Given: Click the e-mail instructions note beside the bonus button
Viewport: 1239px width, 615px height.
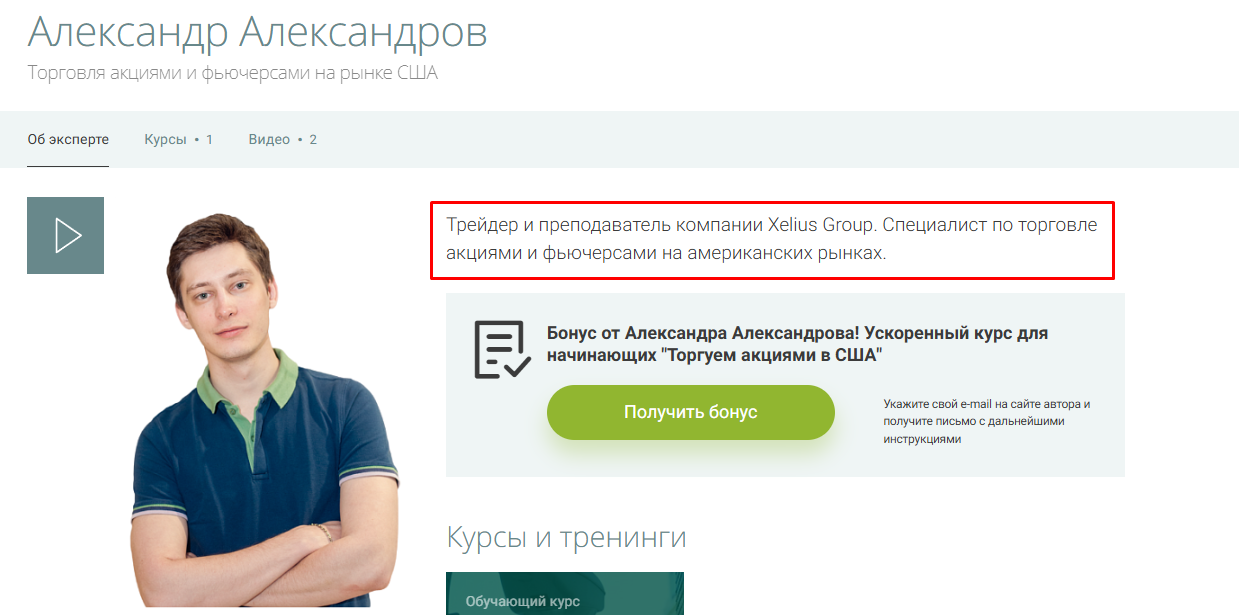Looking at the screenshot, I should tap(986, 422).
